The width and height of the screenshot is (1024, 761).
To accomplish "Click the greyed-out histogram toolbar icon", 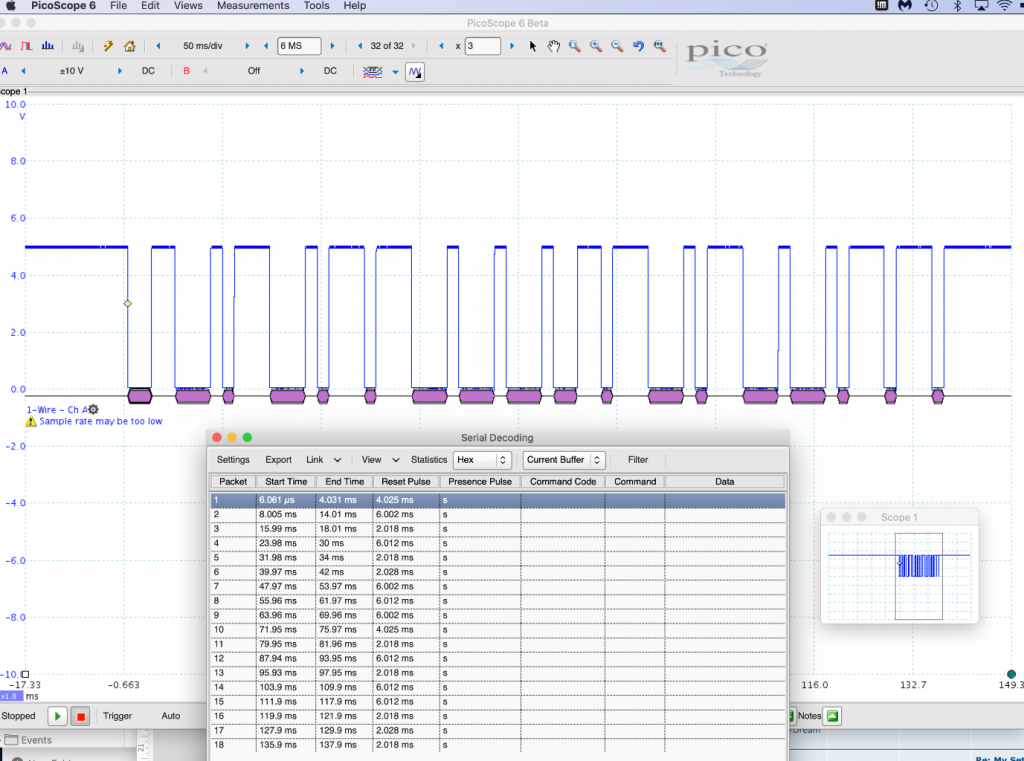I will coord(78,46).
